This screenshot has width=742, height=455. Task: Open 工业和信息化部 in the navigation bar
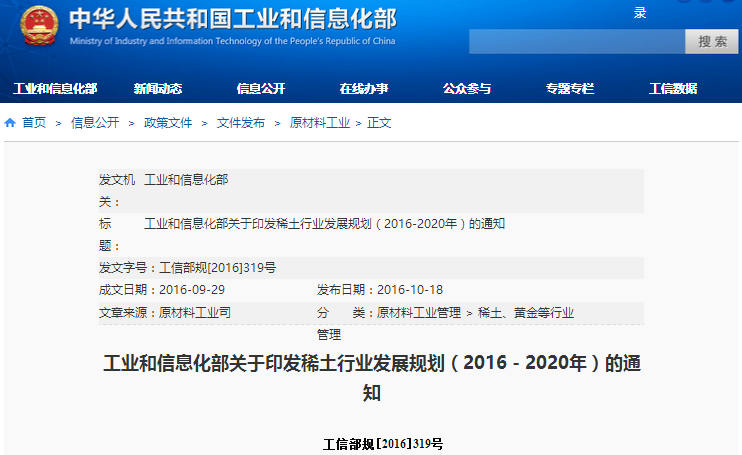[55, 88]
